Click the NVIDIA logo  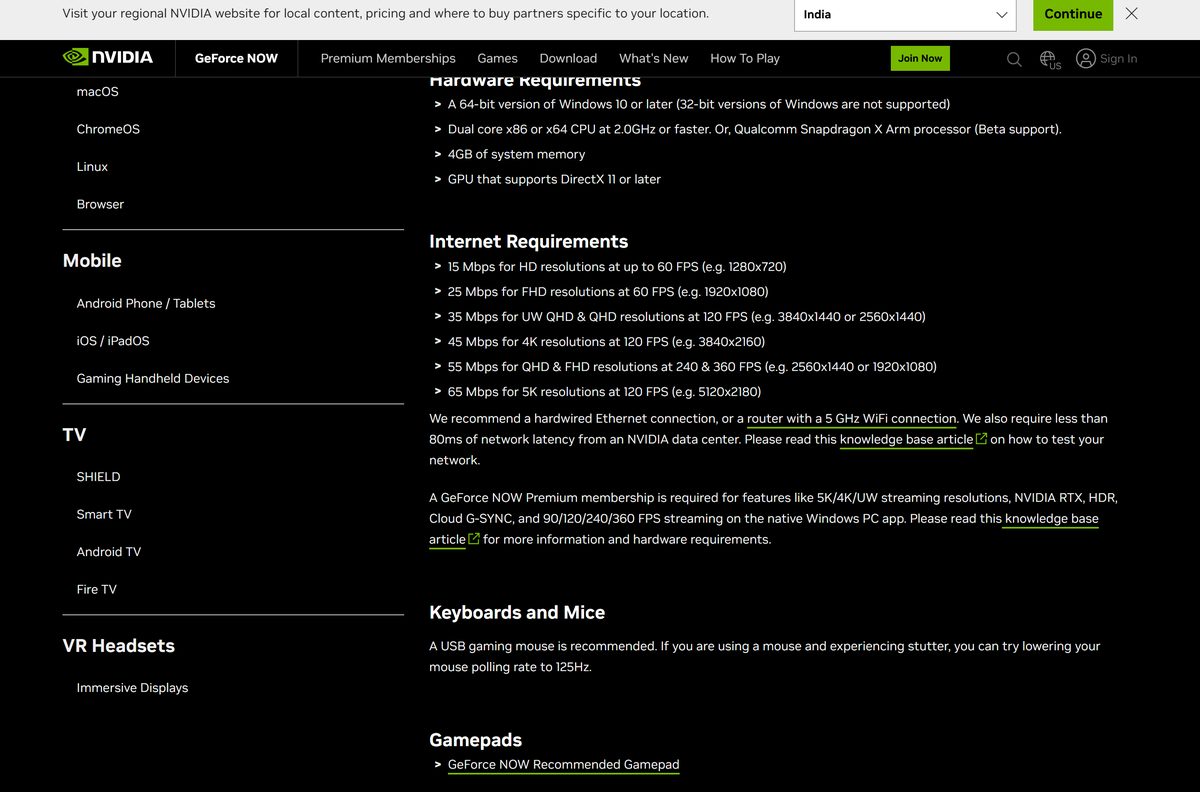coord(108,58)
